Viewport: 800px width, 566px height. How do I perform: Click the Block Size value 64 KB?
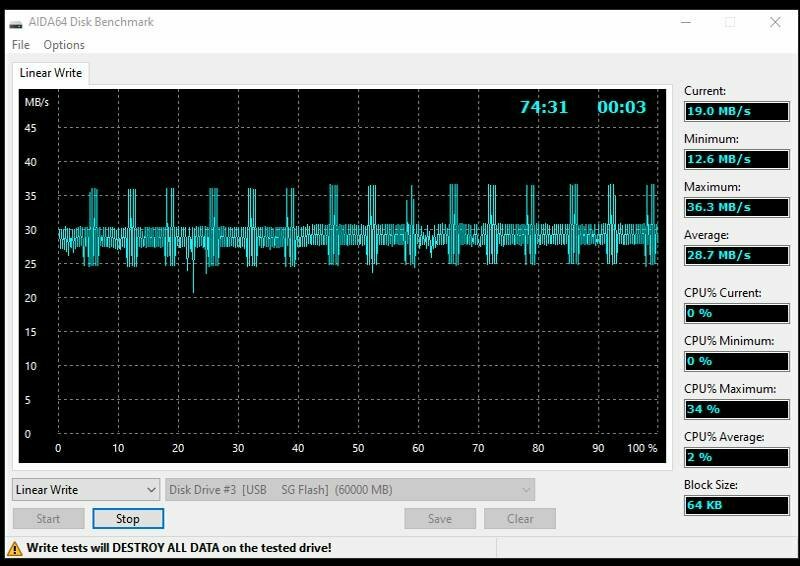[737, 505]
